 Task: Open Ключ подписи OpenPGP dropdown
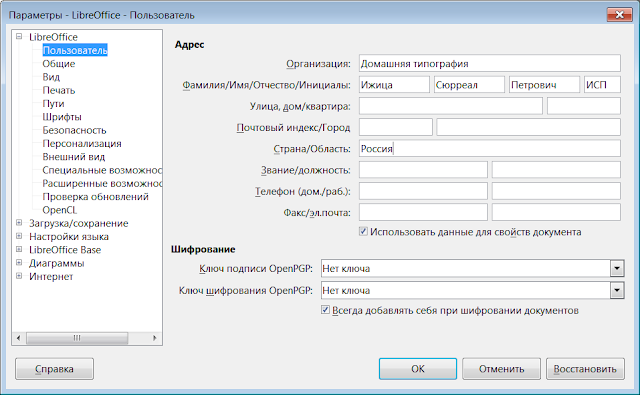tap(617, 269)
